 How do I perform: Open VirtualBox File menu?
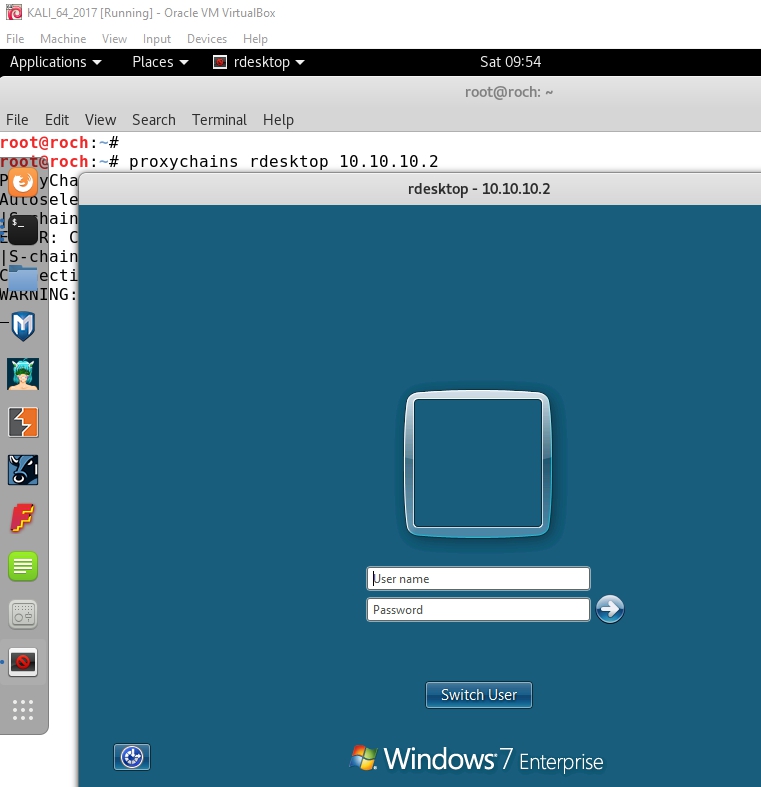pos(15,39)
